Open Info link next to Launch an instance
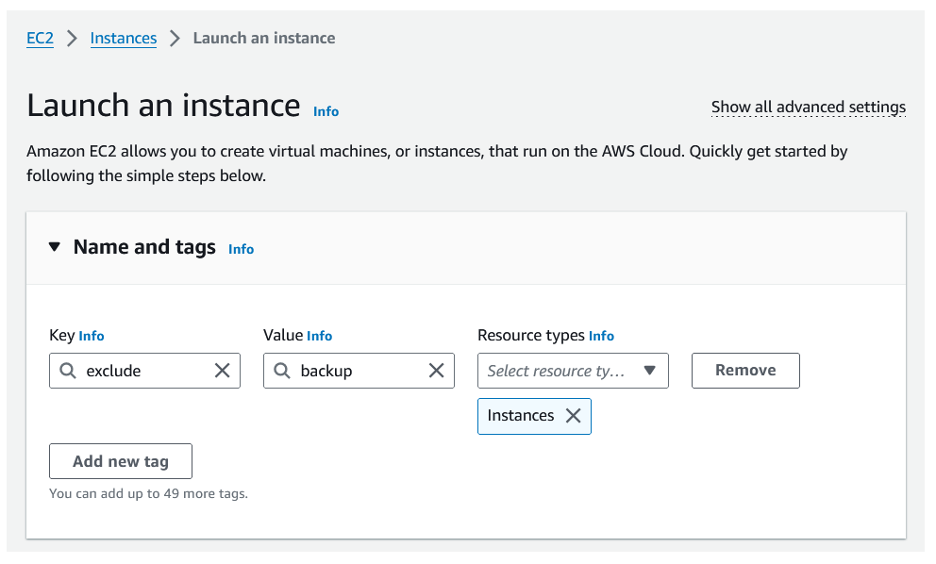Image resolution: width=936 pixels, height=564 pixels. click(x=326, y=112)
